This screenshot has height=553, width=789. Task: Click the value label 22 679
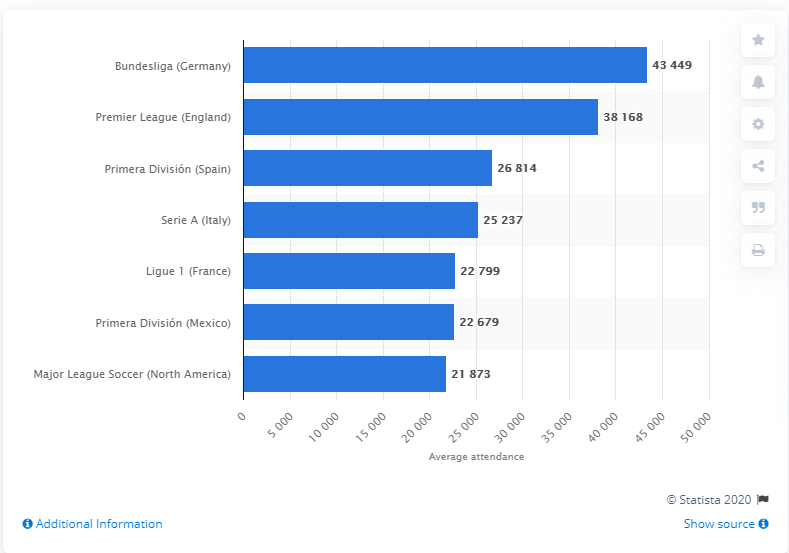tap(479, 322)
